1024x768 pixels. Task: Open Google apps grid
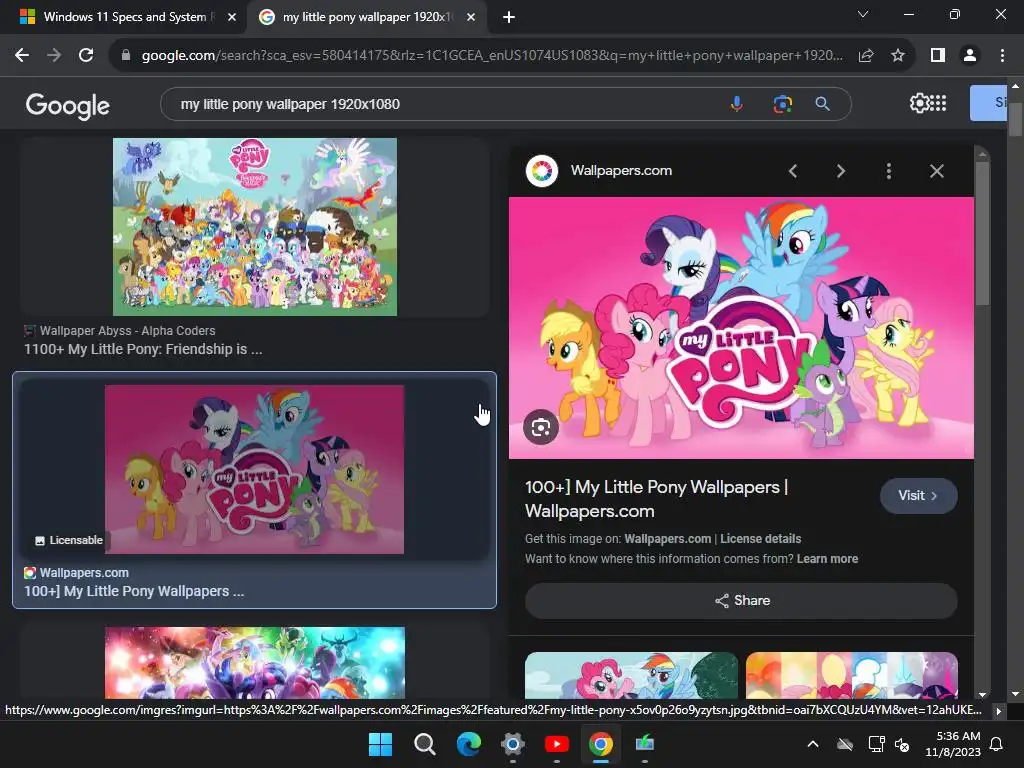point(938,103)
